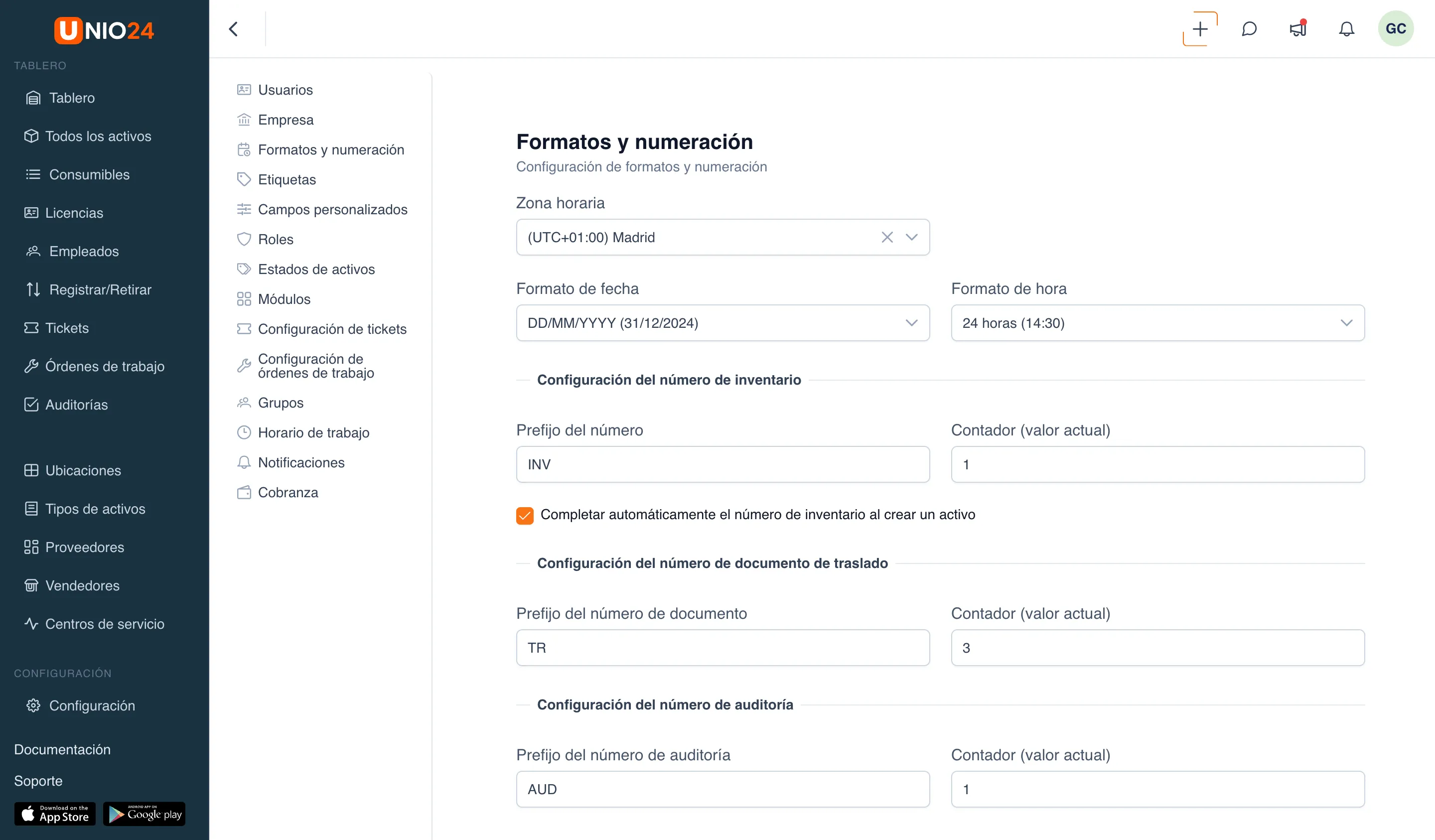Open the Formato de fecha dropdown
1435x840 pixels.
point(722,323)
